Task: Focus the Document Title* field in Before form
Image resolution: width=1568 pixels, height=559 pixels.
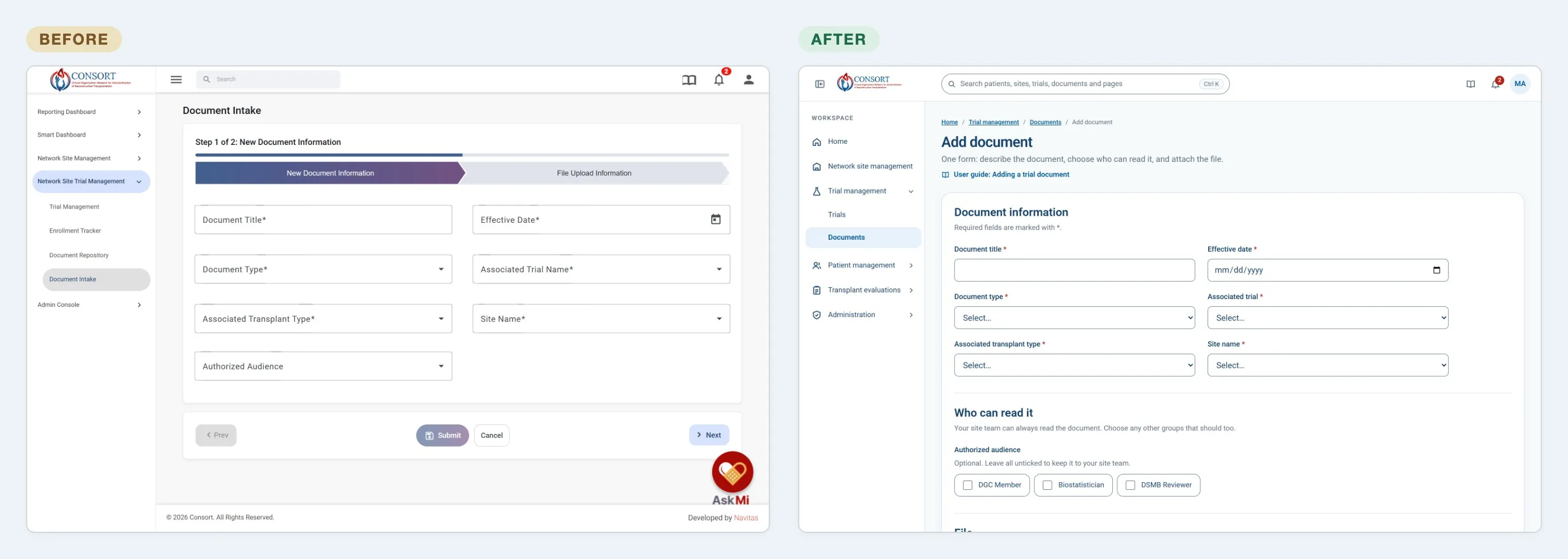Action: tap(323, 219)
